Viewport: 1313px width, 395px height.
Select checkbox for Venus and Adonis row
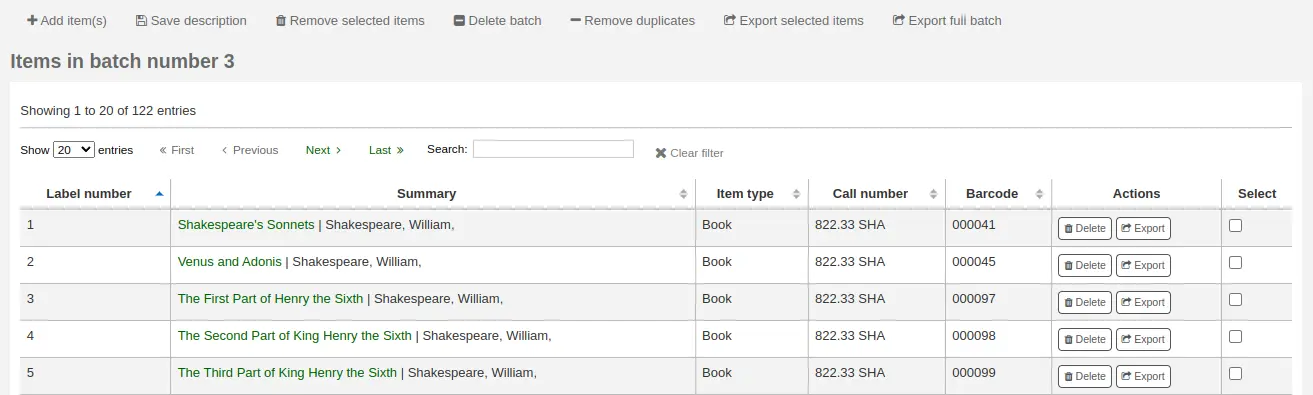pos(1235,263)
